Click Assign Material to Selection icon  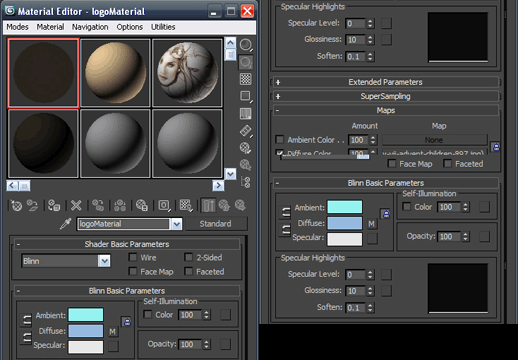[54, 205]
